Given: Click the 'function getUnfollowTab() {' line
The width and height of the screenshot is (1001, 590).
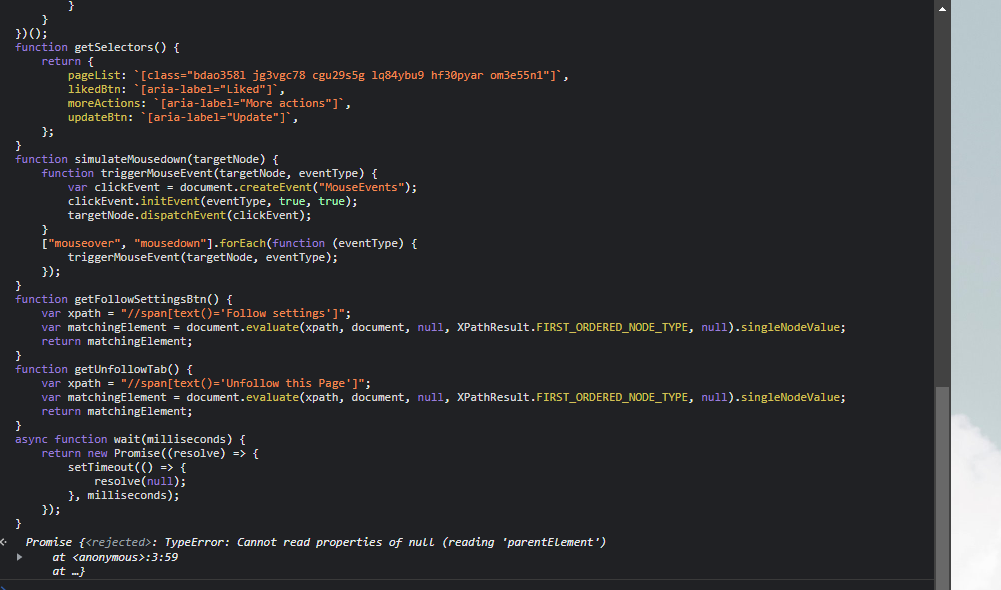Looking at the screenshot, I should [x=104, y=369].
